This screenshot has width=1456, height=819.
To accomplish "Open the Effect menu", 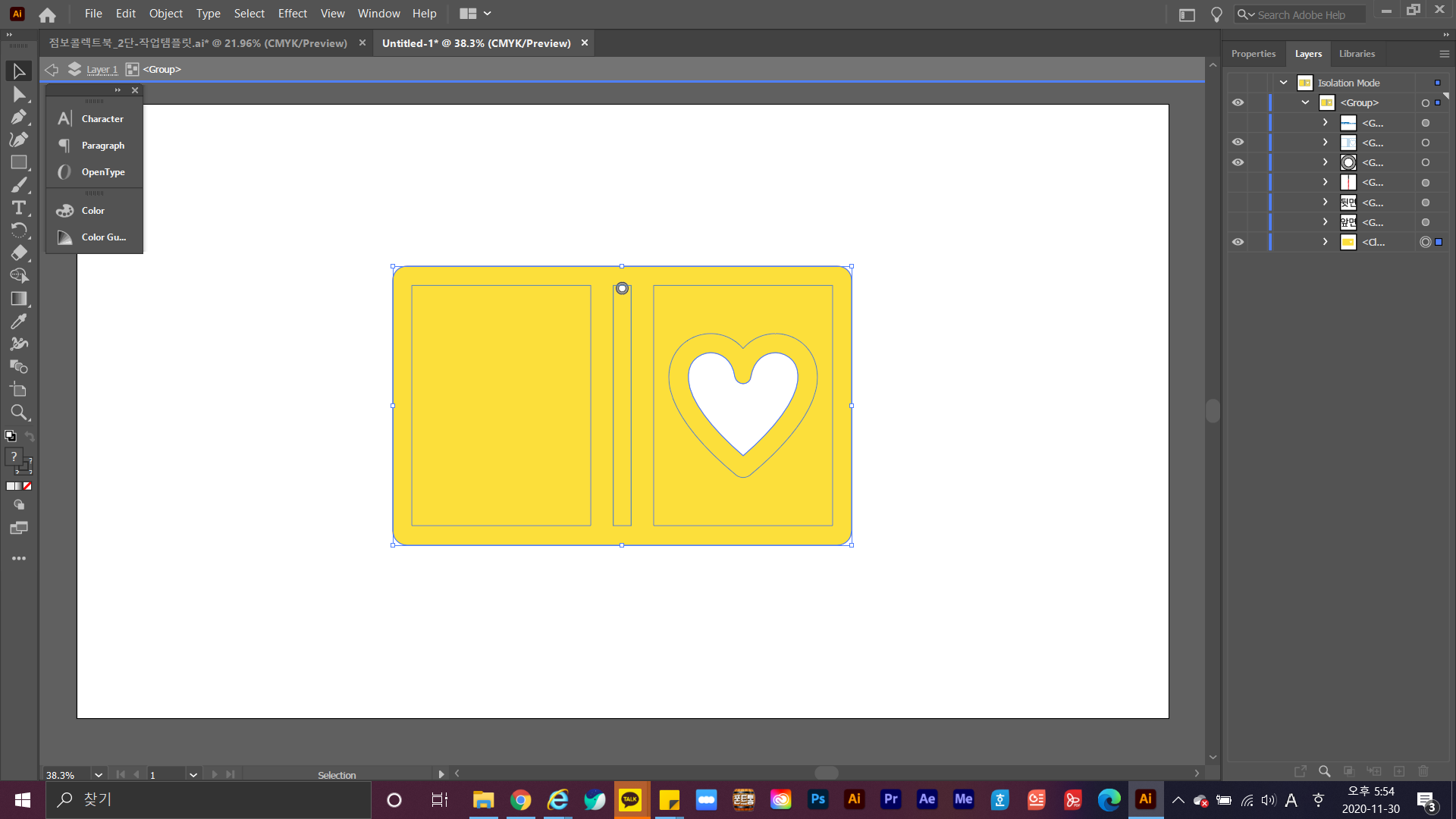I will click(x=292, y=14).
